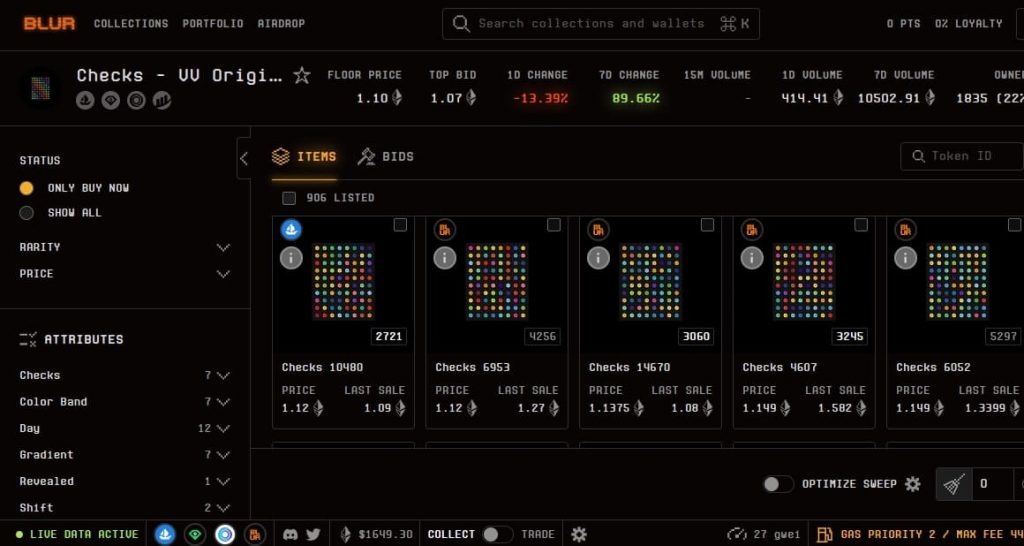Image resolution: width=1024 pixels, height=546 pixels.
Task: Toggle OpenSea marketplace in bottom bar
Action: click(165, 534)
